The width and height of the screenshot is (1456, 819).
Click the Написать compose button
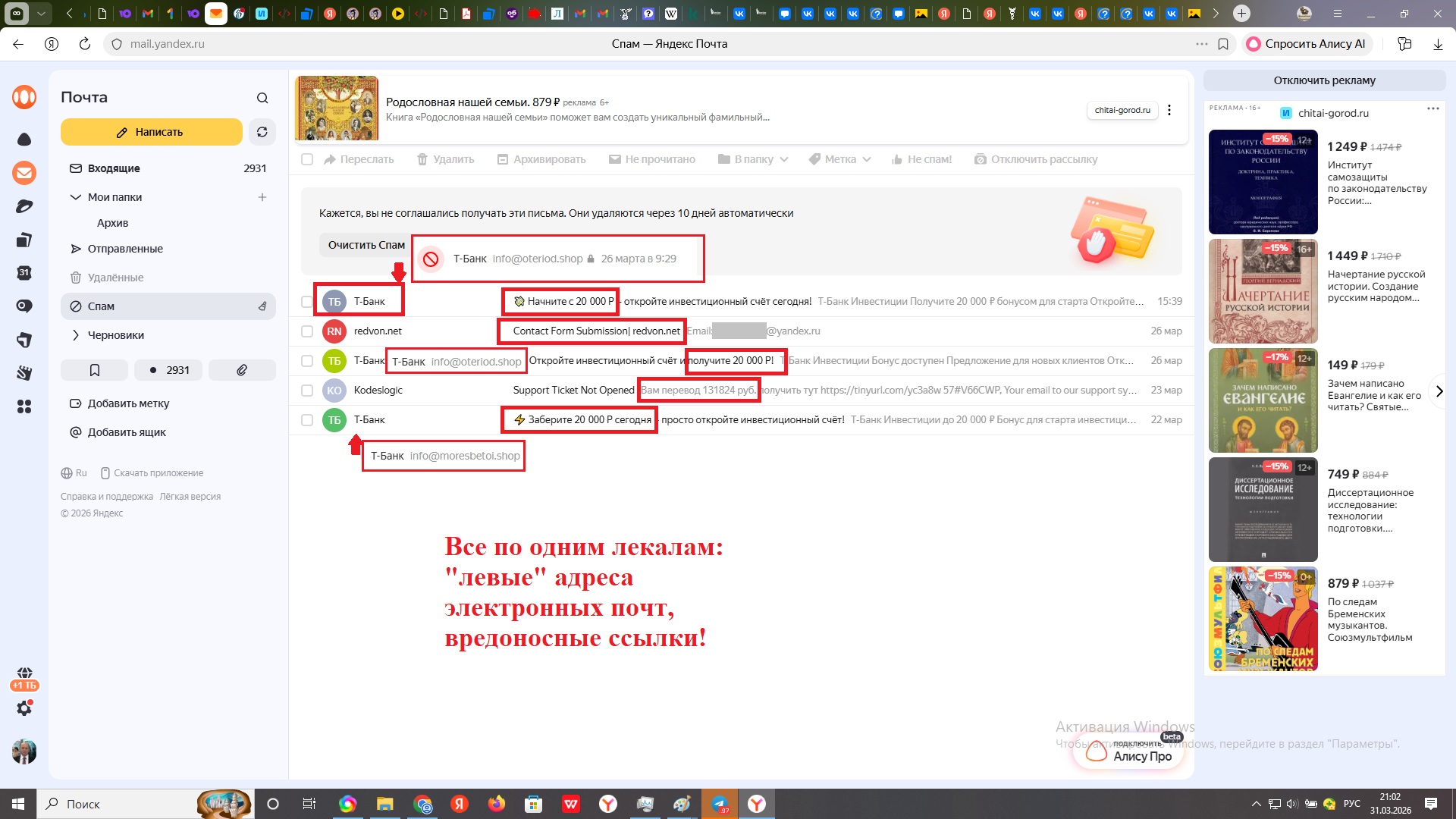pos(151,132)
